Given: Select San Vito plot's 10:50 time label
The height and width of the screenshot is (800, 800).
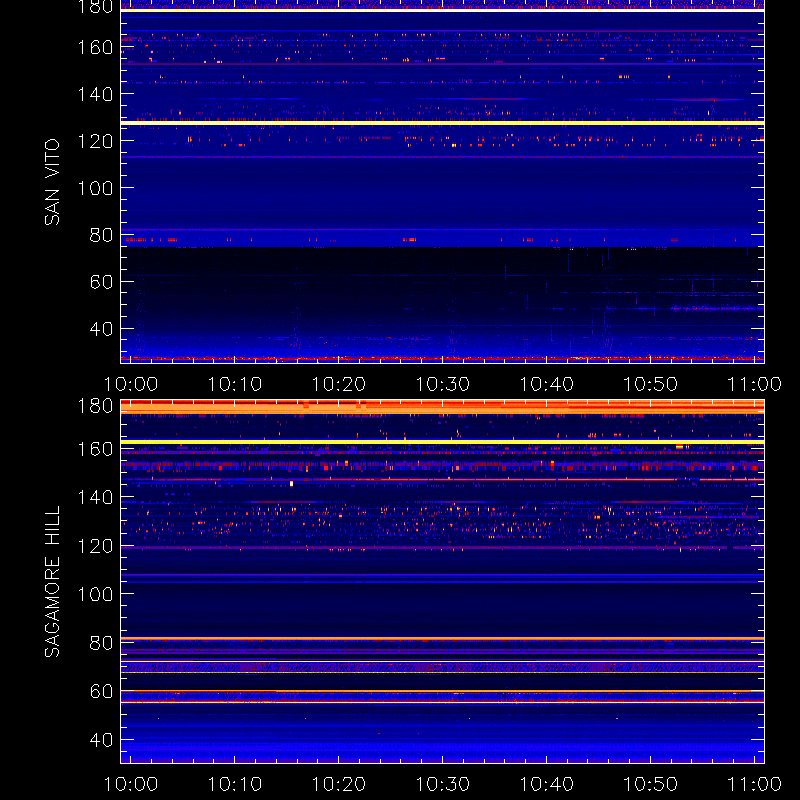Looking at the screenshot, I should 651,384.
